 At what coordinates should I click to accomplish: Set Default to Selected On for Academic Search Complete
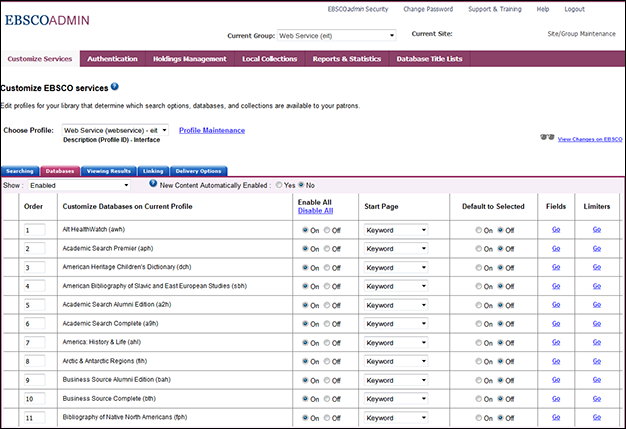point(478,324)
